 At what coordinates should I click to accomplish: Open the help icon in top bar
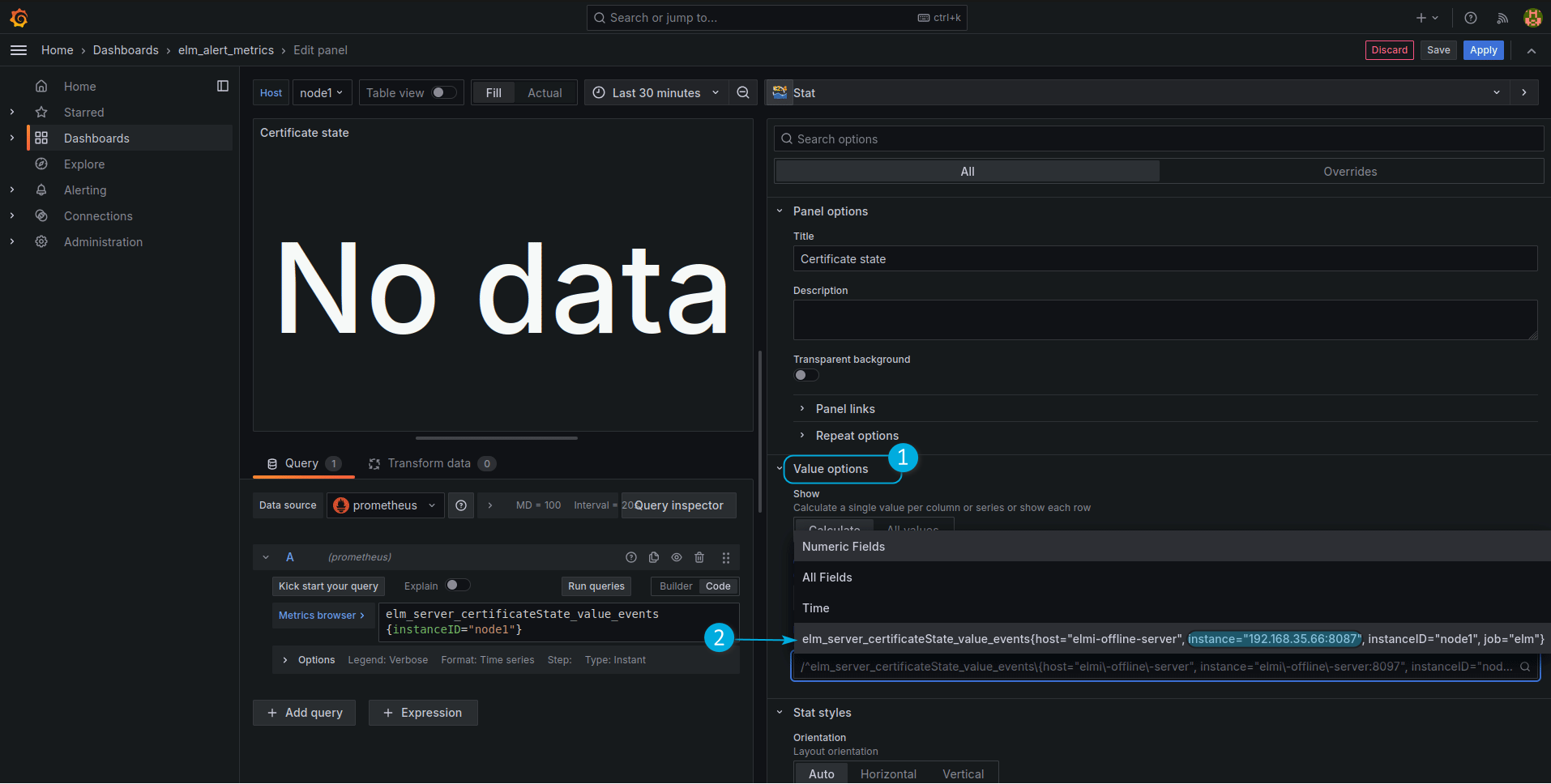(1471, 18)
